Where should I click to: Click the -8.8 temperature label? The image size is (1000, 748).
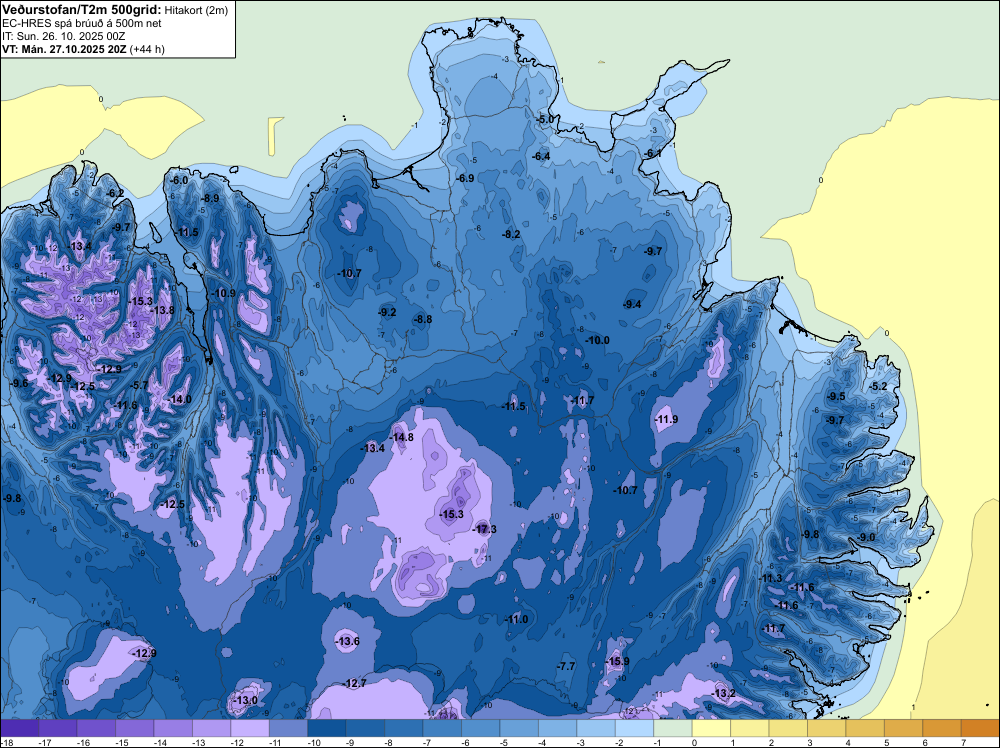coord(423,319)
